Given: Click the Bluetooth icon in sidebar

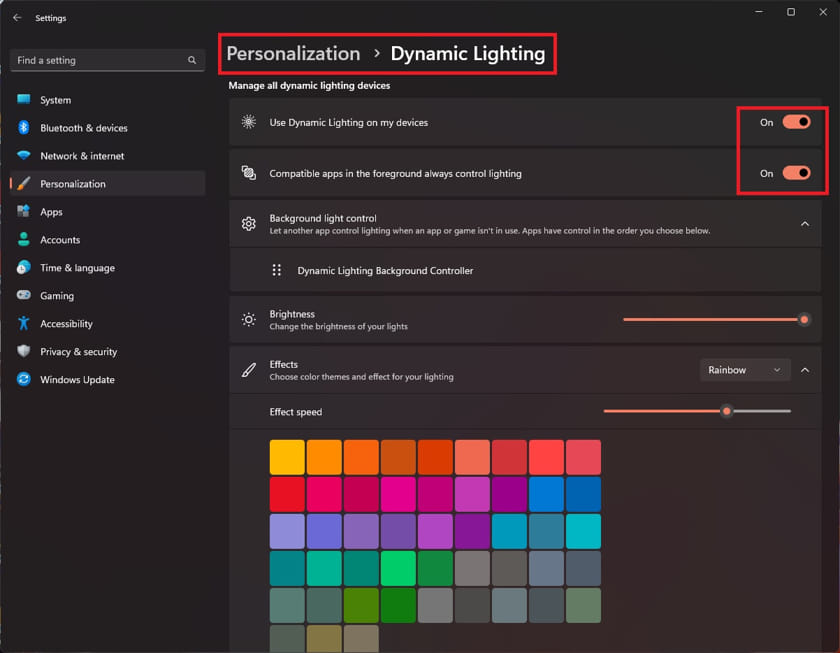Looking at the screenshot, I should 24,127.
